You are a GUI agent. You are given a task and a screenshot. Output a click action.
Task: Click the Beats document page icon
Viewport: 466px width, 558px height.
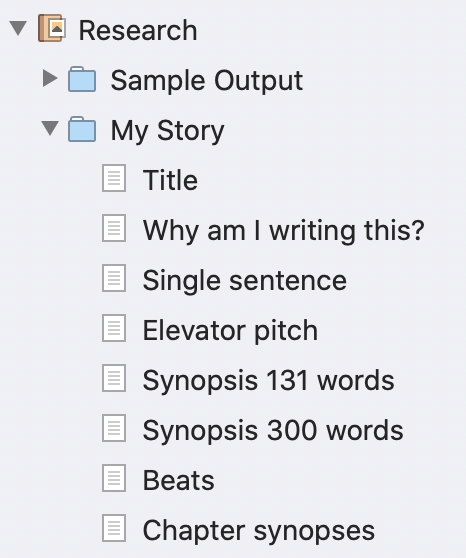click(x=114, y=478)
